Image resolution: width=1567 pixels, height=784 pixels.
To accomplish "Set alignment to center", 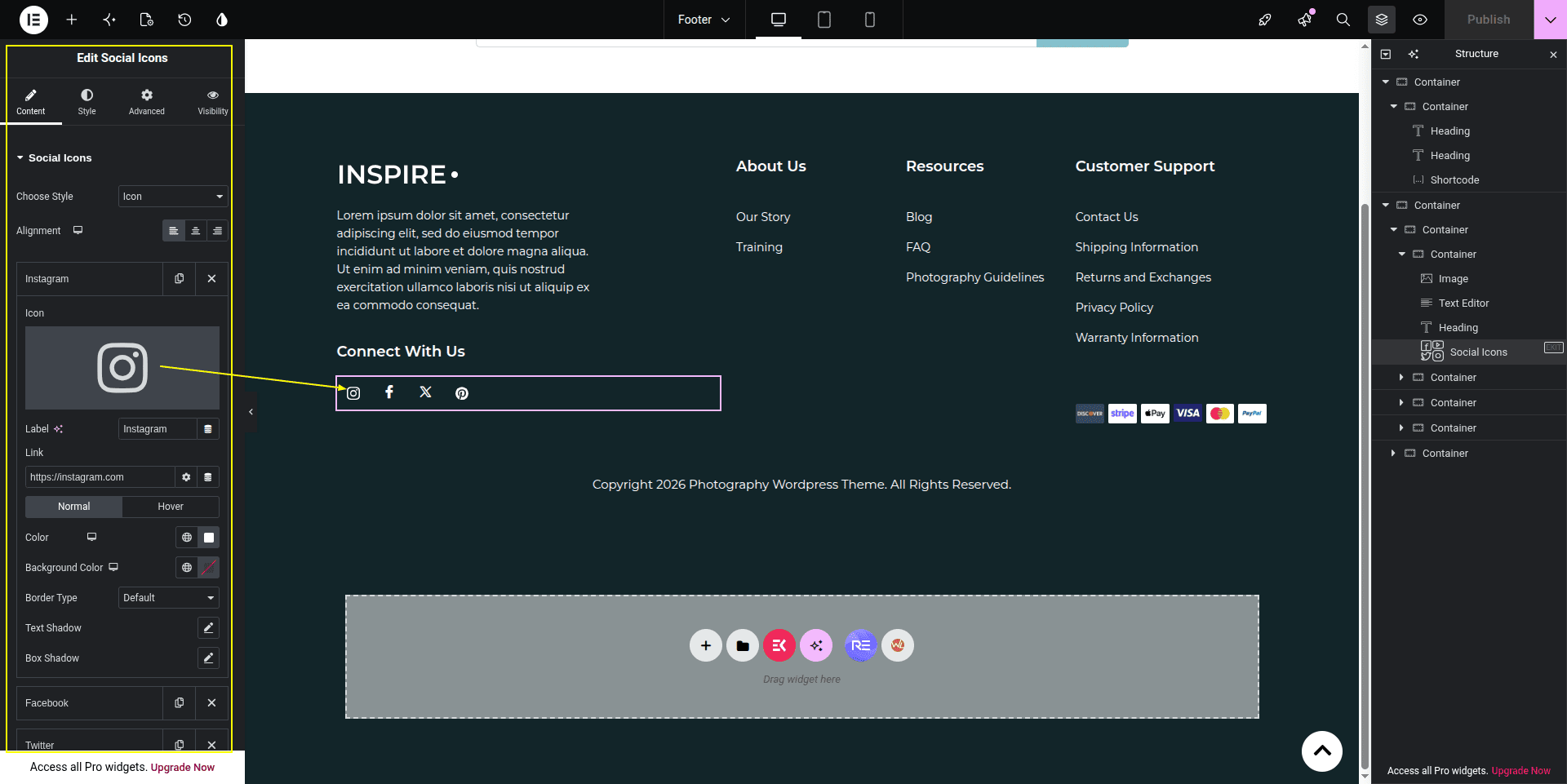I will [195, 231].
